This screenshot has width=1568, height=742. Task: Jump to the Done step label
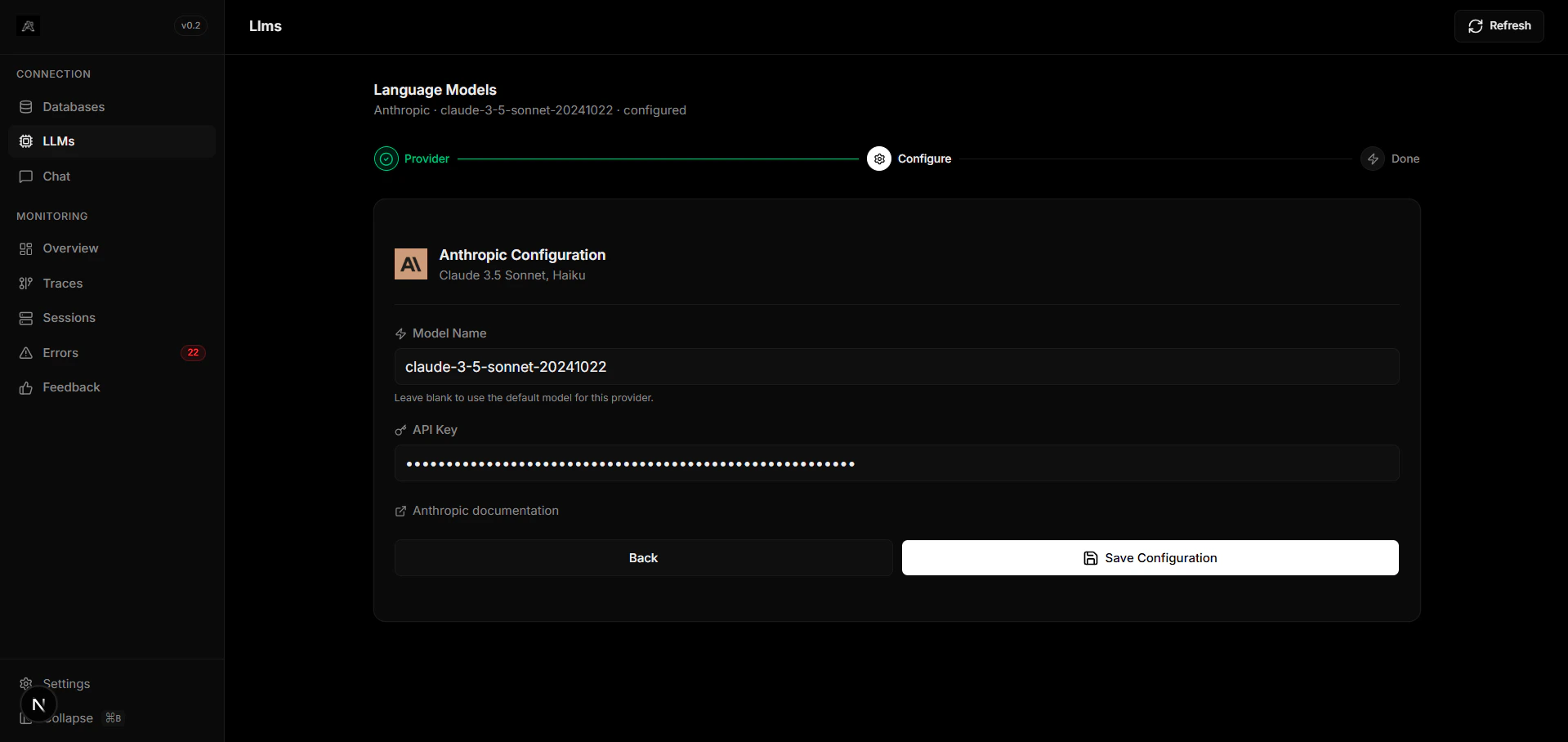click(1405, 159)
